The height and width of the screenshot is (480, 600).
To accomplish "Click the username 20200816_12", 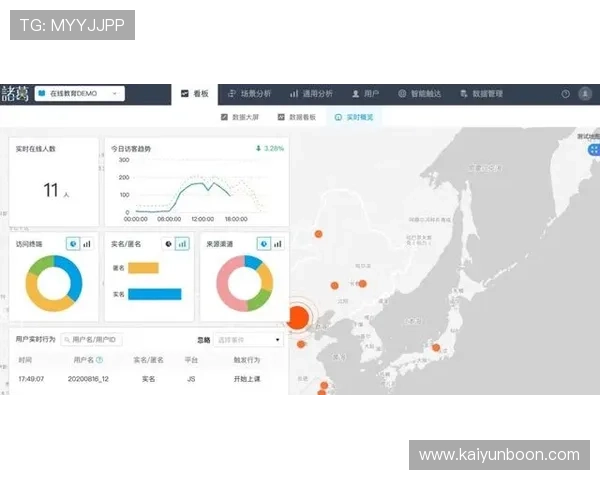I will [x=88, y=379].
